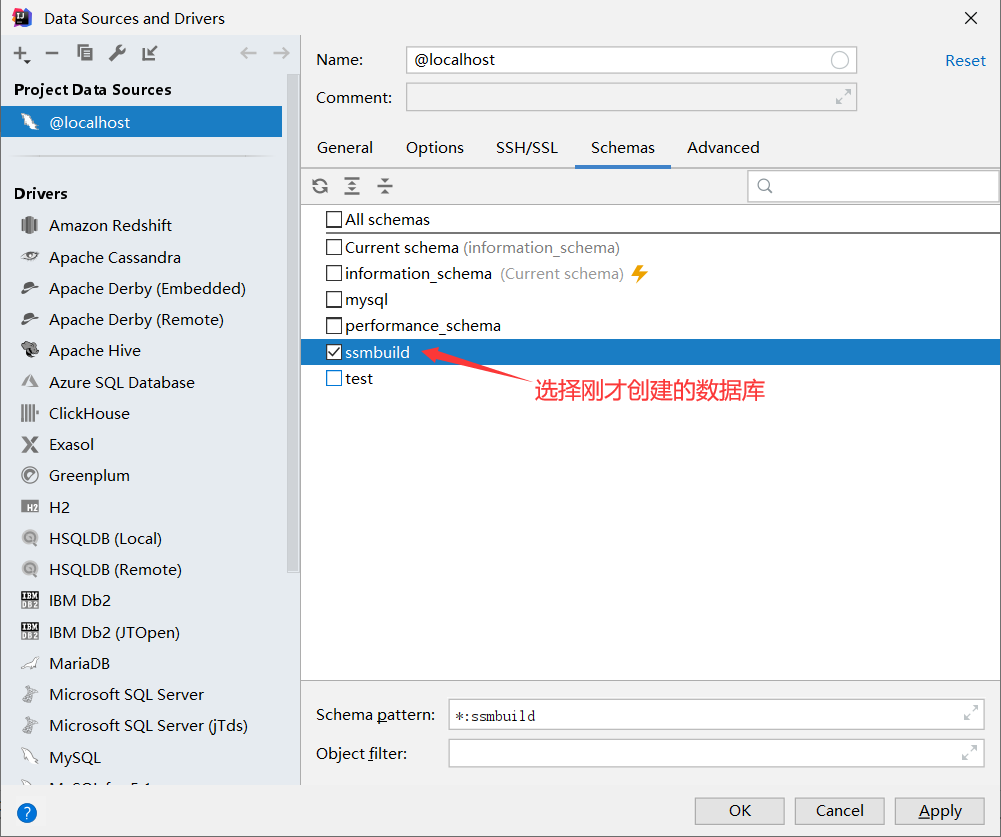Image resolution: width=1001 pixels, height=837 pixels.
Task: Check the Current schema checkbox
Action: [x=334, y=247]
